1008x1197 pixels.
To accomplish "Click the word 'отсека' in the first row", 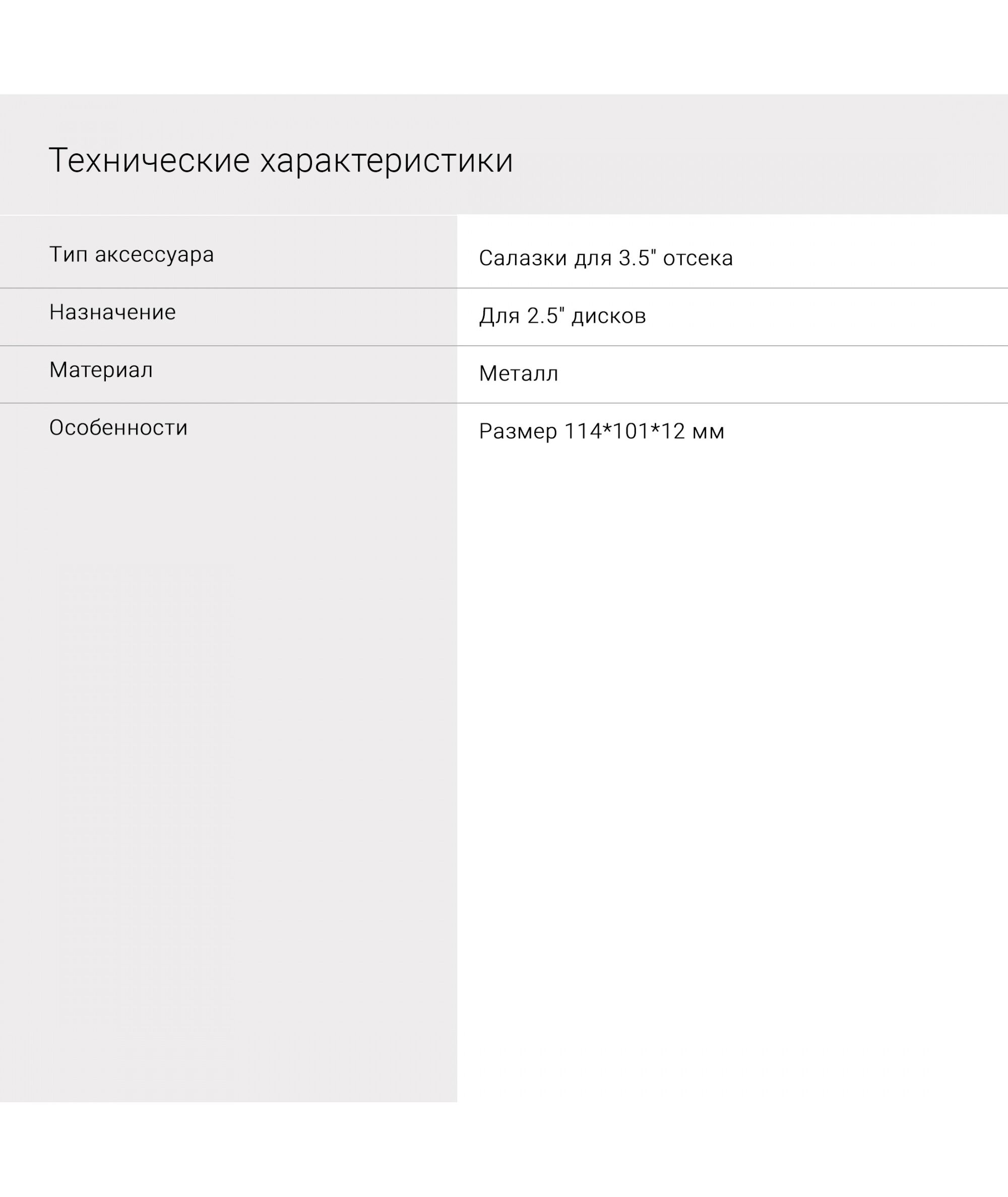I will tap(698, 258).
